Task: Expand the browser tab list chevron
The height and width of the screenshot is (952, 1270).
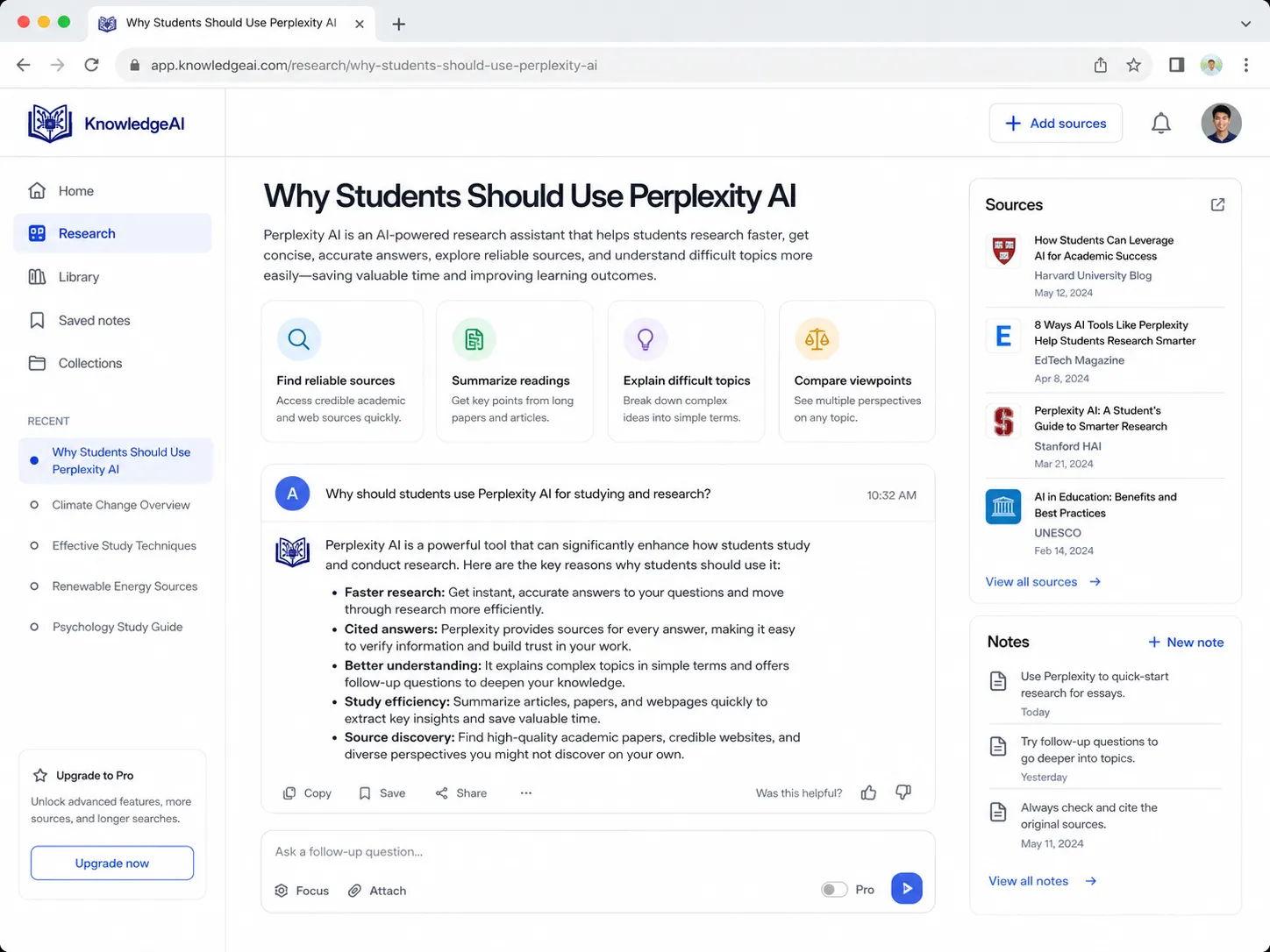Action: [x=1245, y=24]
